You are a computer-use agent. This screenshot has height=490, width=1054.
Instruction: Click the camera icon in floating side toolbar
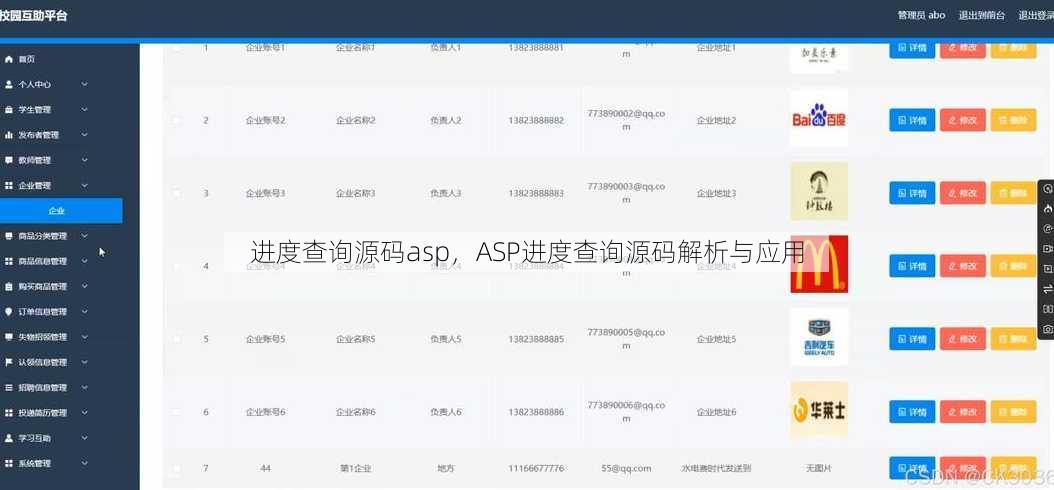point(1047,329)
